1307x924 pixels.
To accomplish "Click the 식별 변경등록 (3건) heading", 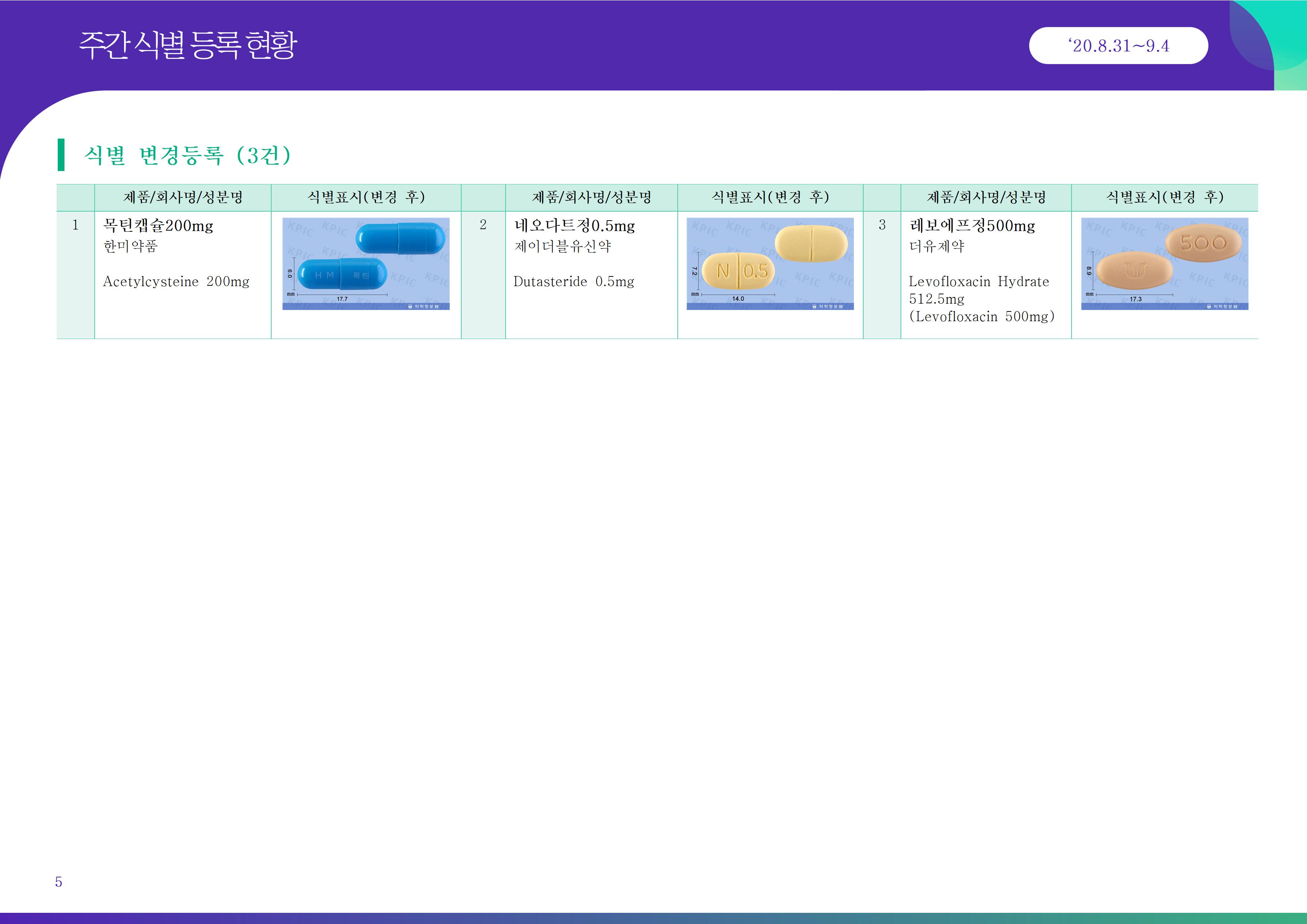I will (188, 155).
